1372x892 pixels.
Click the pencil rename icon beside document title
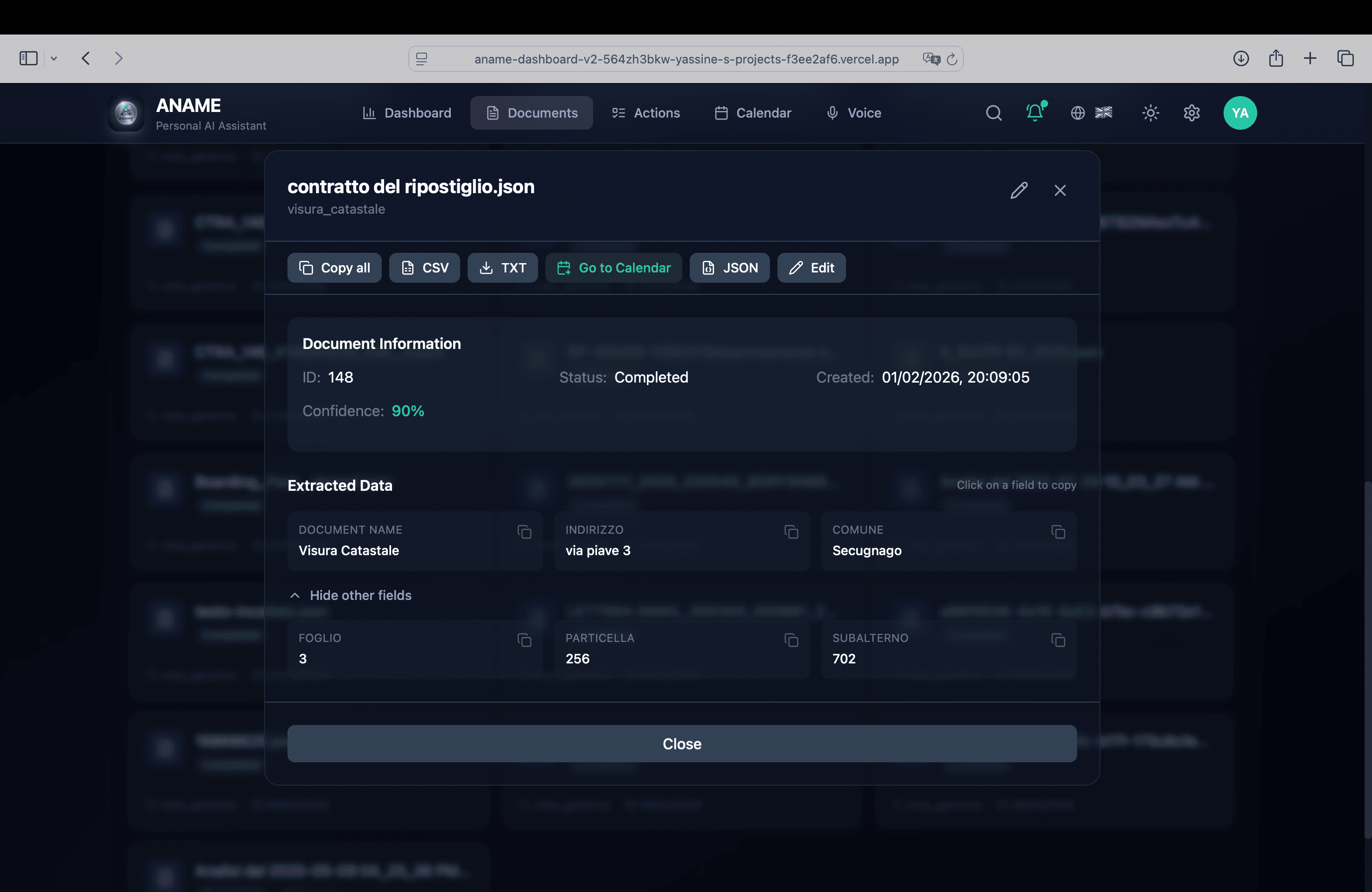pos(1019,190)
